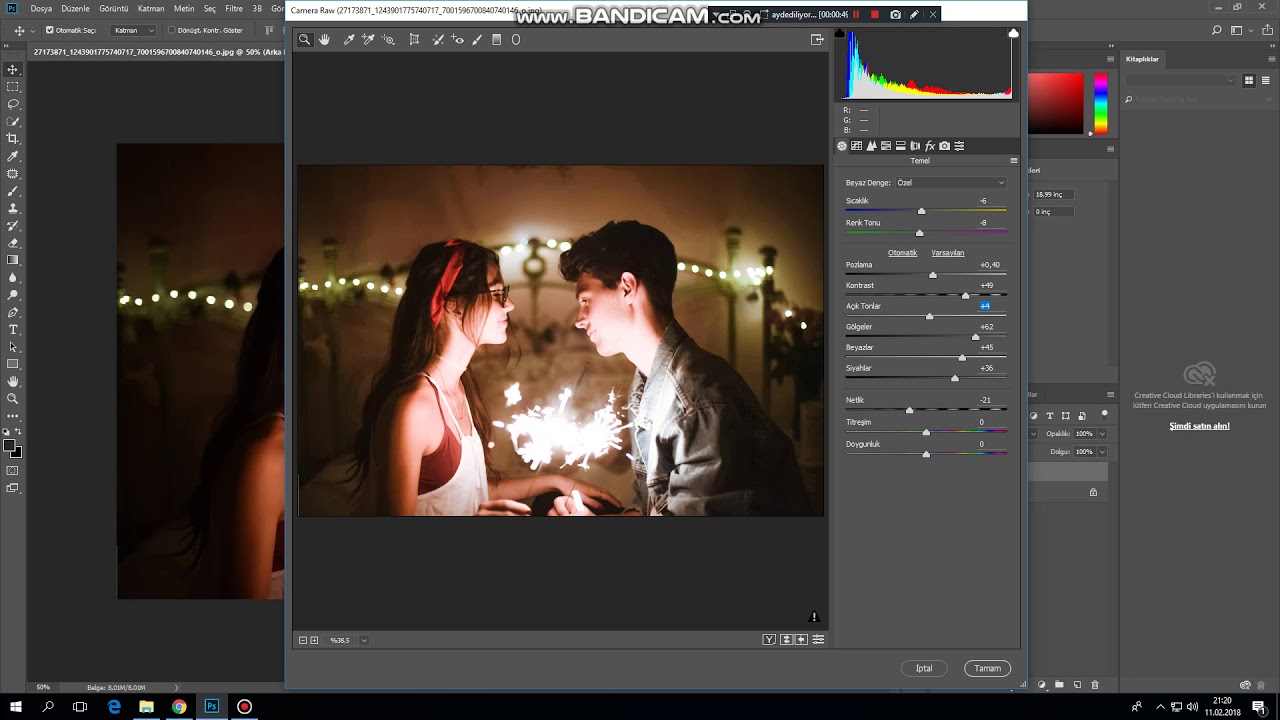The width and height of the screenshot is (1280, 720).
Task: Select the Spot Removal tool
Action: [x=438, y=40]
